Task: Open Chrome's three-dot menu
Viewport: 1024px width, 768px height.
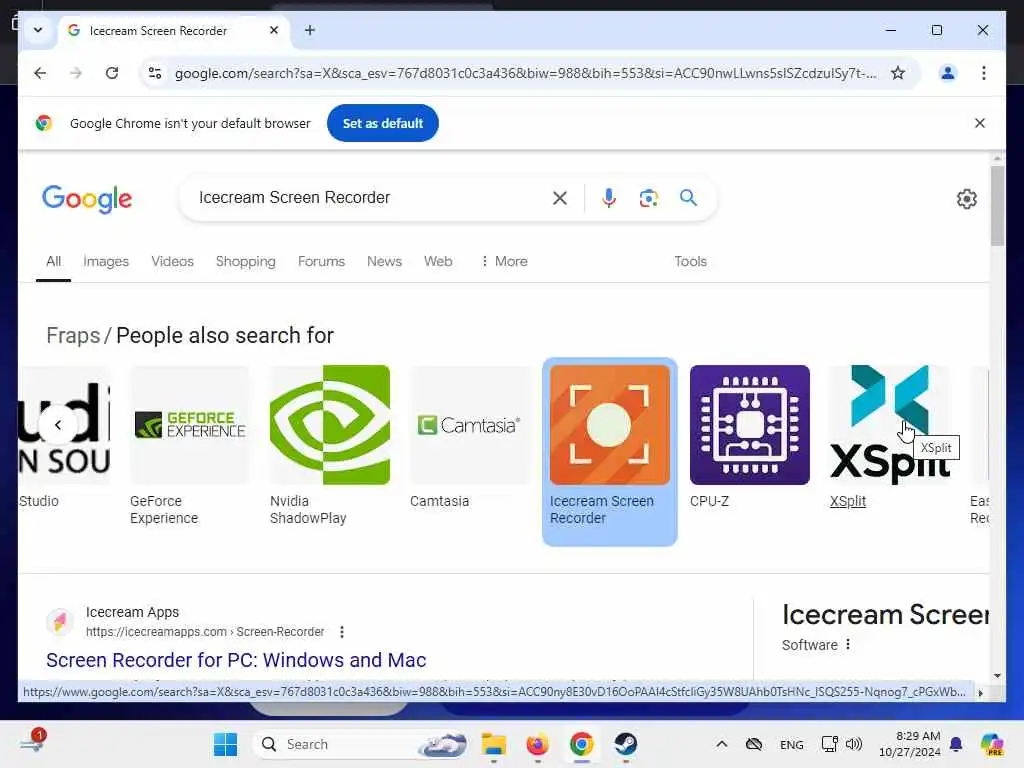Action: (984, 73)
